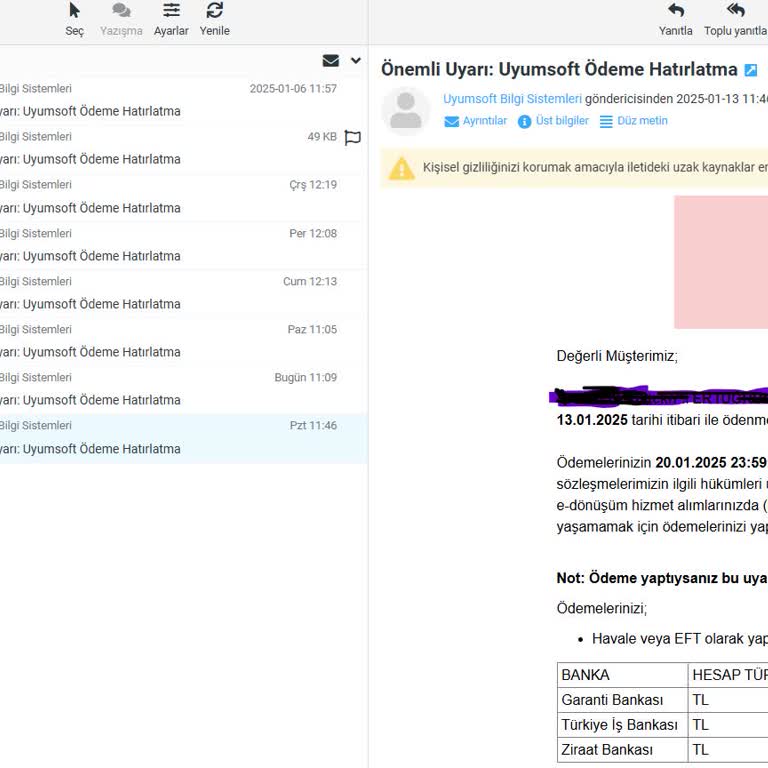Select highlighted message from Pzt 11:46
The width and height of the screenshot is (768, 768).
click(x=183, y=437)
